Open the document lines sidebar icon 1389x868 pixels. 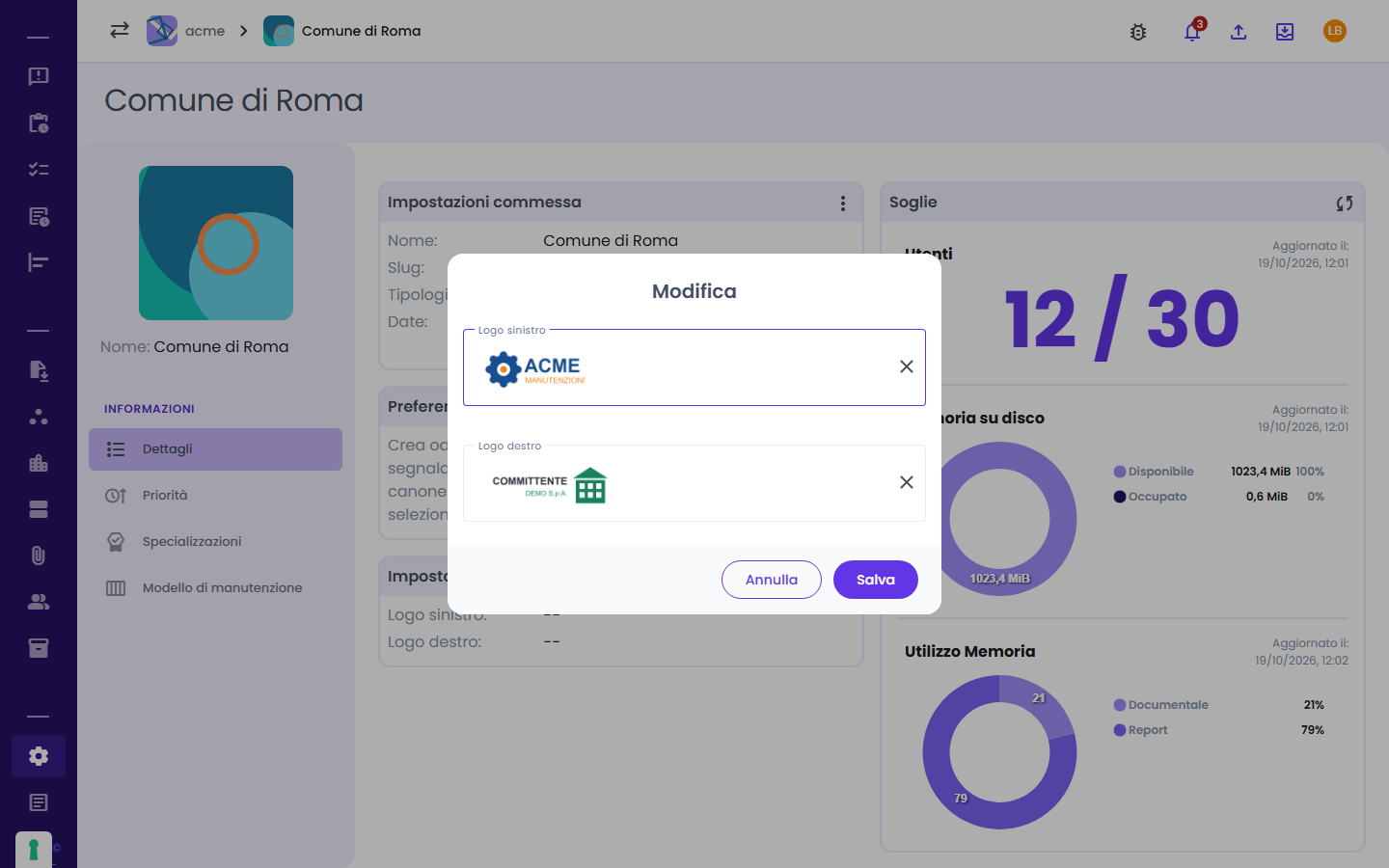tap(39, 802)
